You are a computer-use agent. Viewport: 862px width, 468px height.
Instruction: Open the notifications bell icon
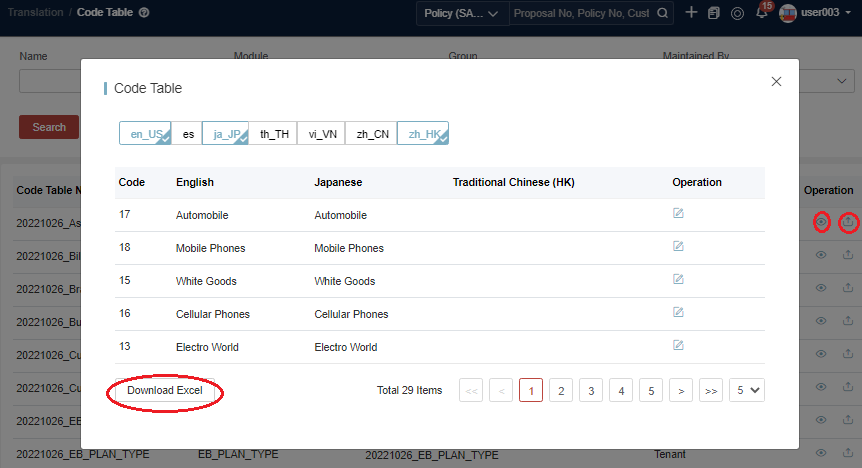pos(762,13)
